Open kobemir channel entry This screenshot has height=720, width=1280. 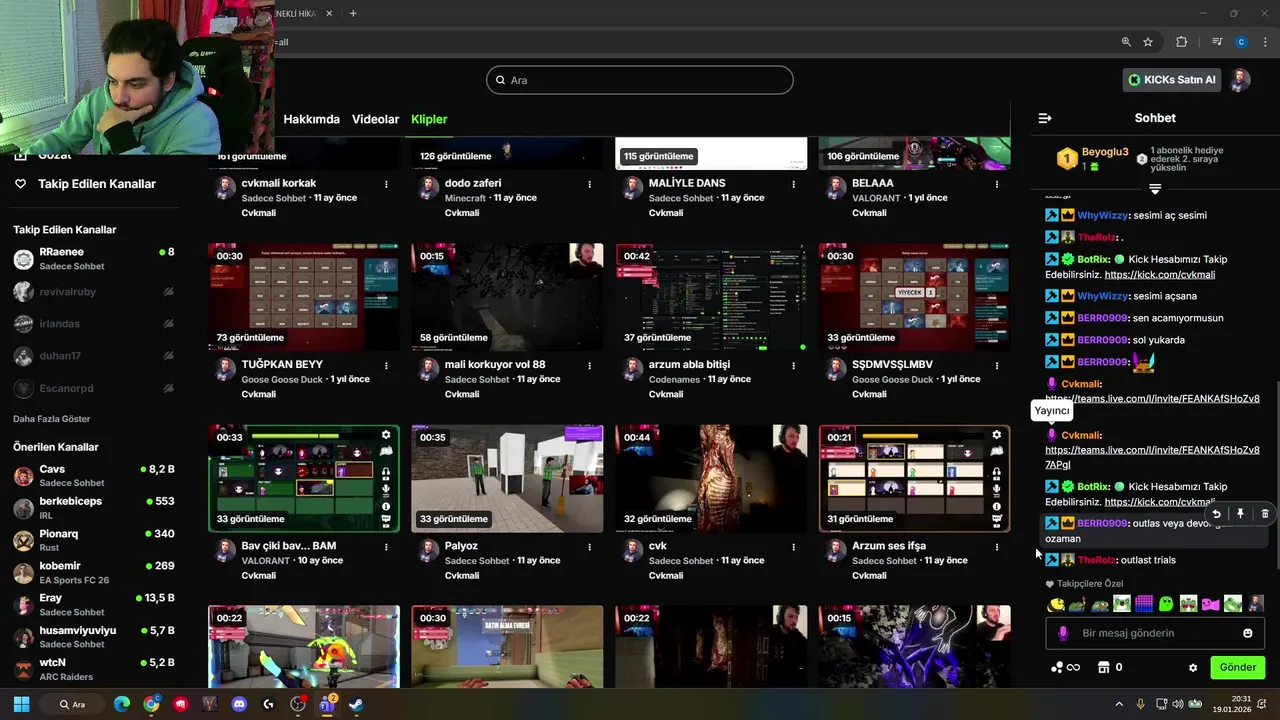(x=94, y=572)
